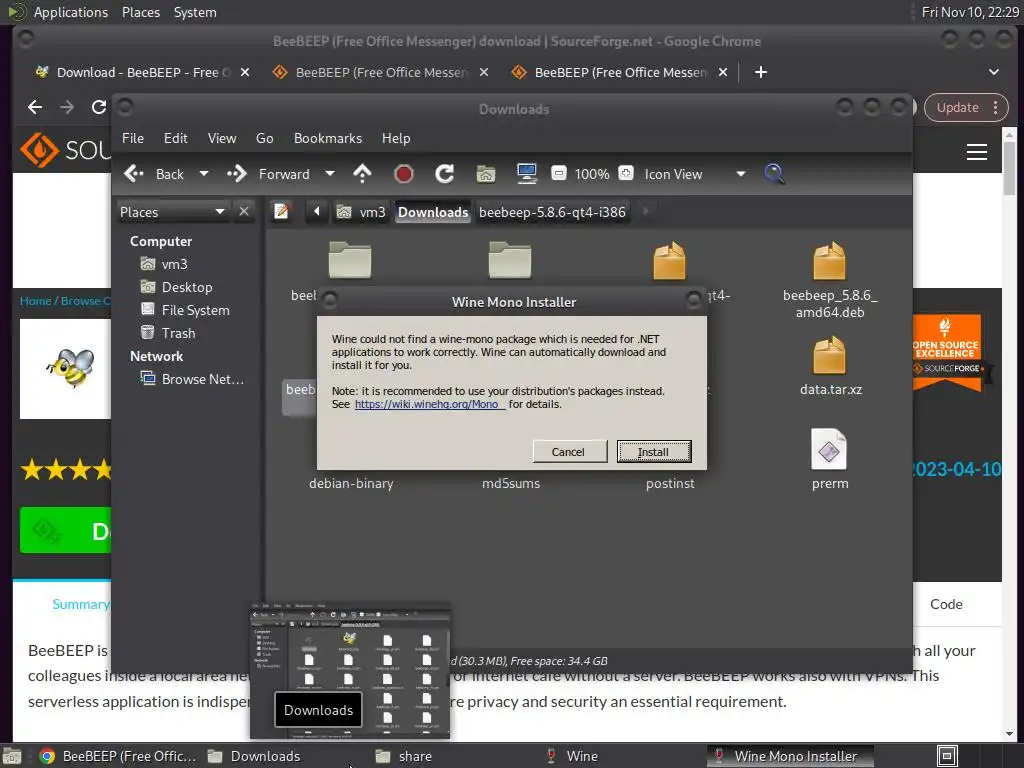This screenshot has height=768, width=1024.
Task: Open the Icon View mode dropdown
Action: [695, 174]
